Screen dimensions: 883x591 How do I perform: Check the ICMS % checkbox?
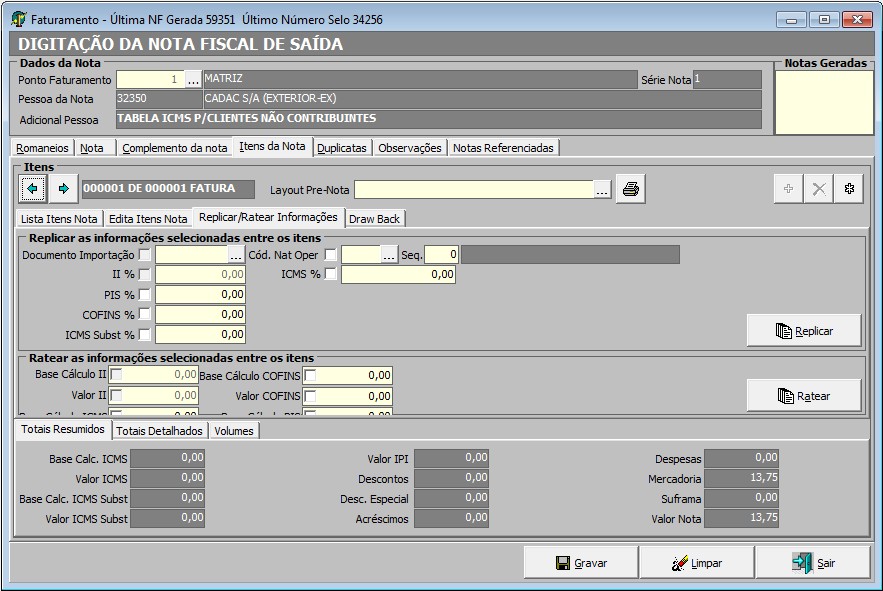[331, 274]
